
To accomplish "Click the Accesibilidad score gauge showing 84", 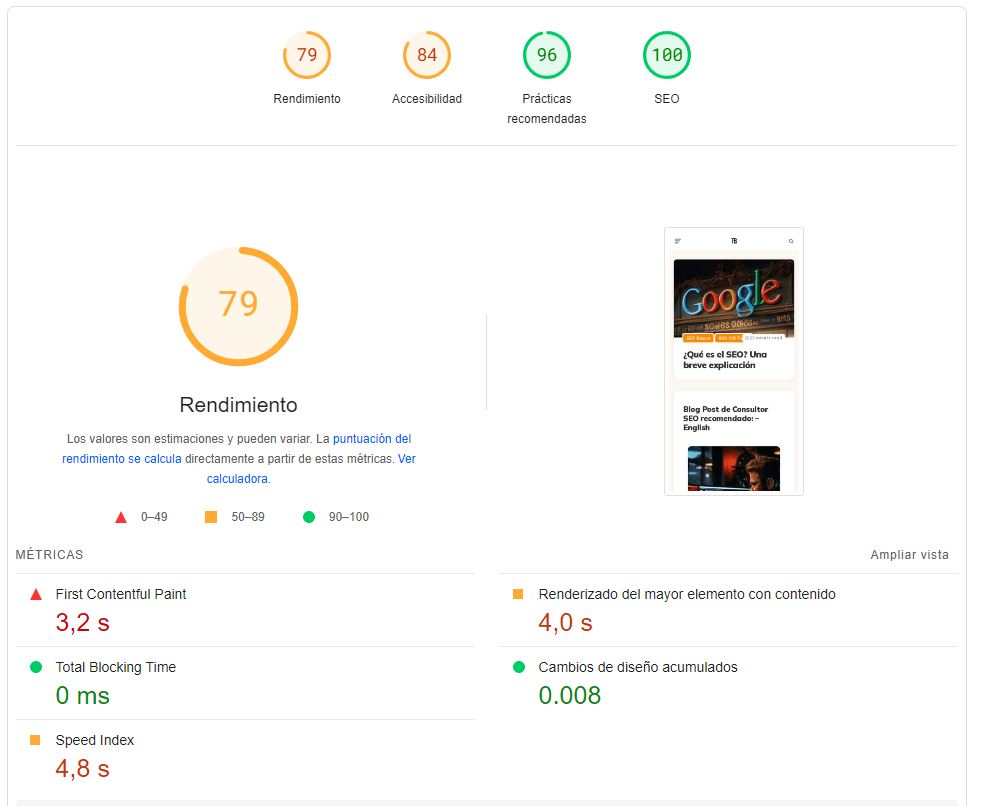I will (427, 55).
